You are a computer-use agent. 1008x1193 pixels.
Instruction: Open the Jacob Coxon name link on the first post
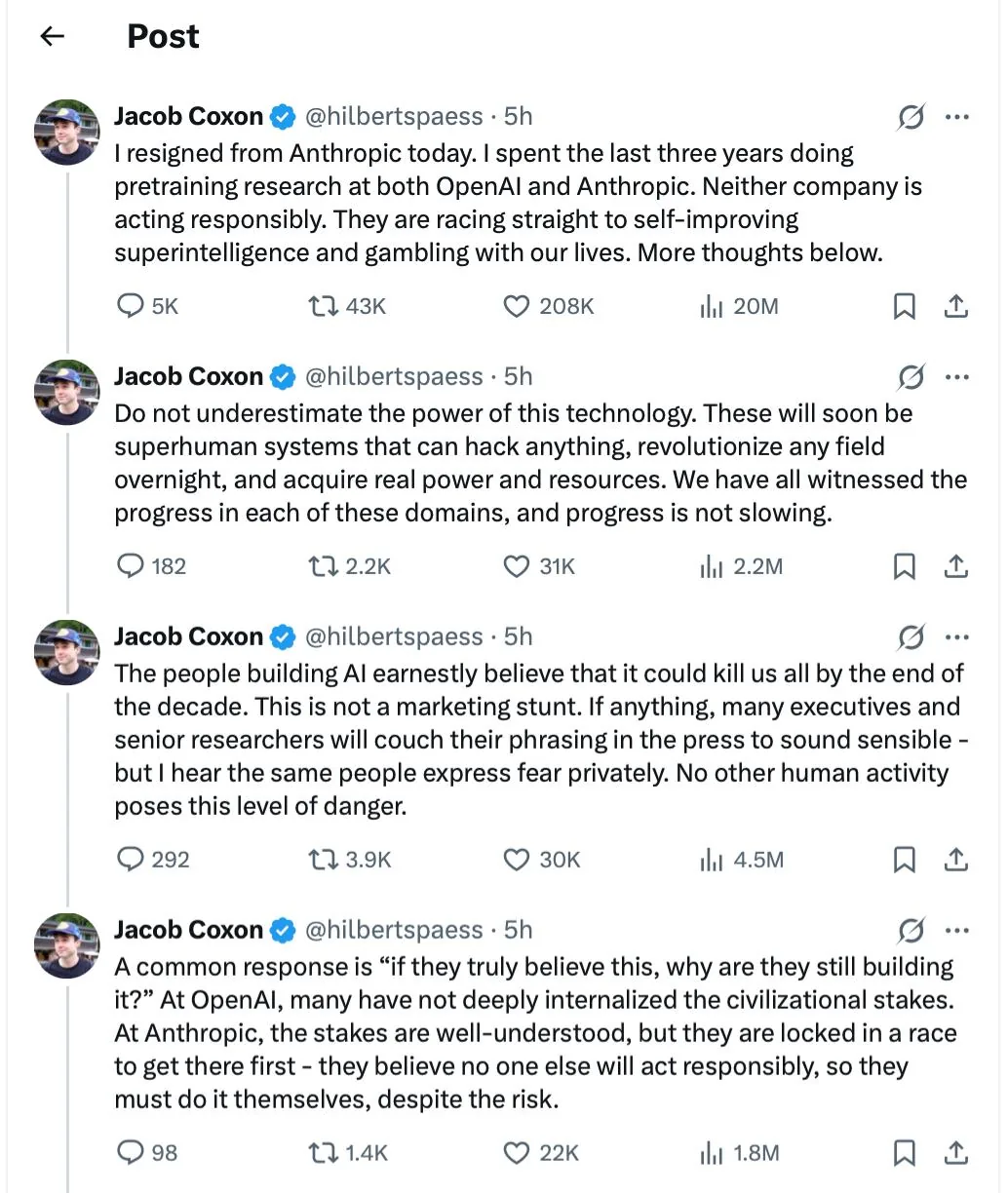tap(188, 116)
